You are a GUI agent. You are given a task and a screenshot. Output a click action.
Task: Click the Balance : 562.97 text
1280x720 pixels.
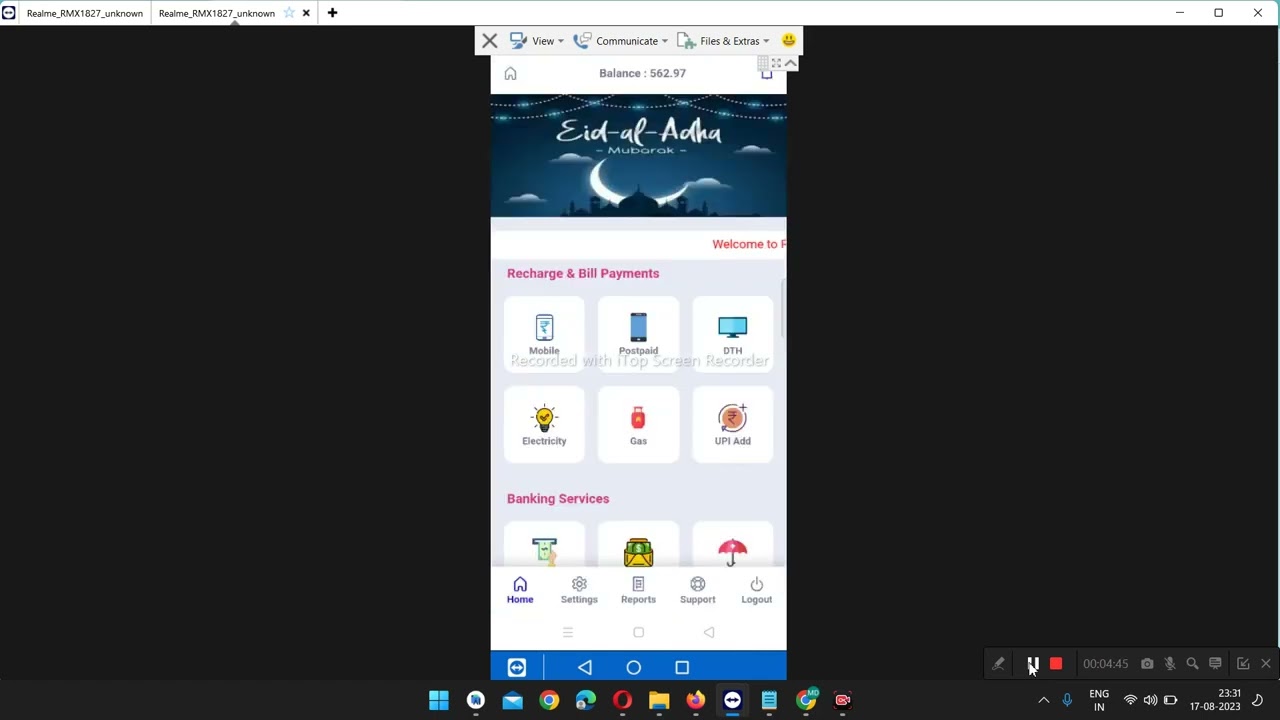[642, 73]
